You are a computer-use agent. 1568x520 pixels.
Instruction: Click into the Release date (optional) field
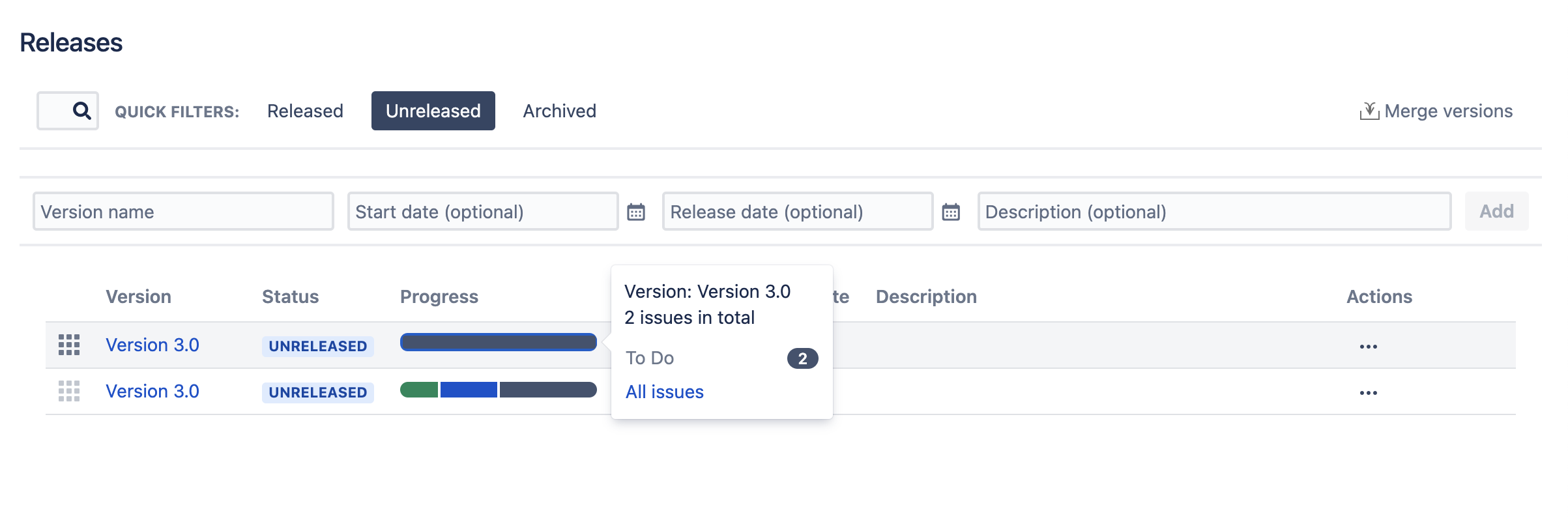coord(798,211)
